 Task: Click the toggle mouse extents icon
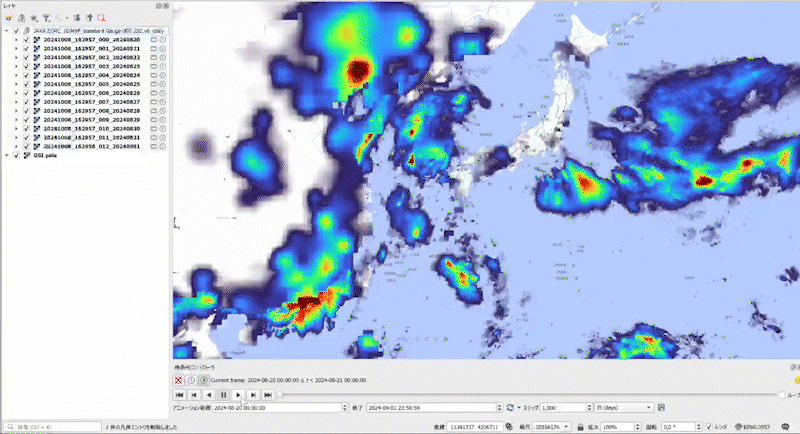509,426
